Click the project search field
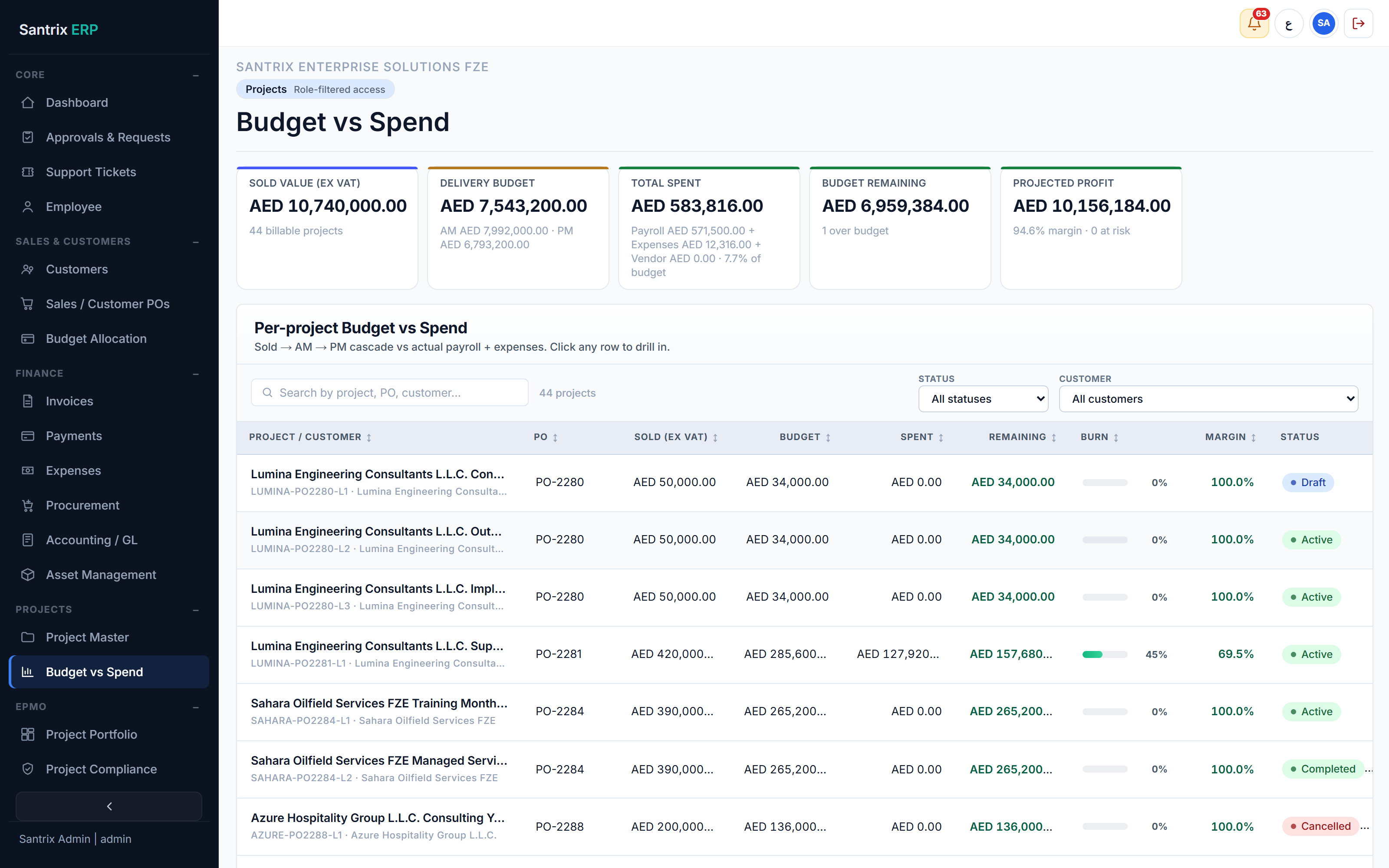This screenshot has width=1389, height=868. (390, 393)
